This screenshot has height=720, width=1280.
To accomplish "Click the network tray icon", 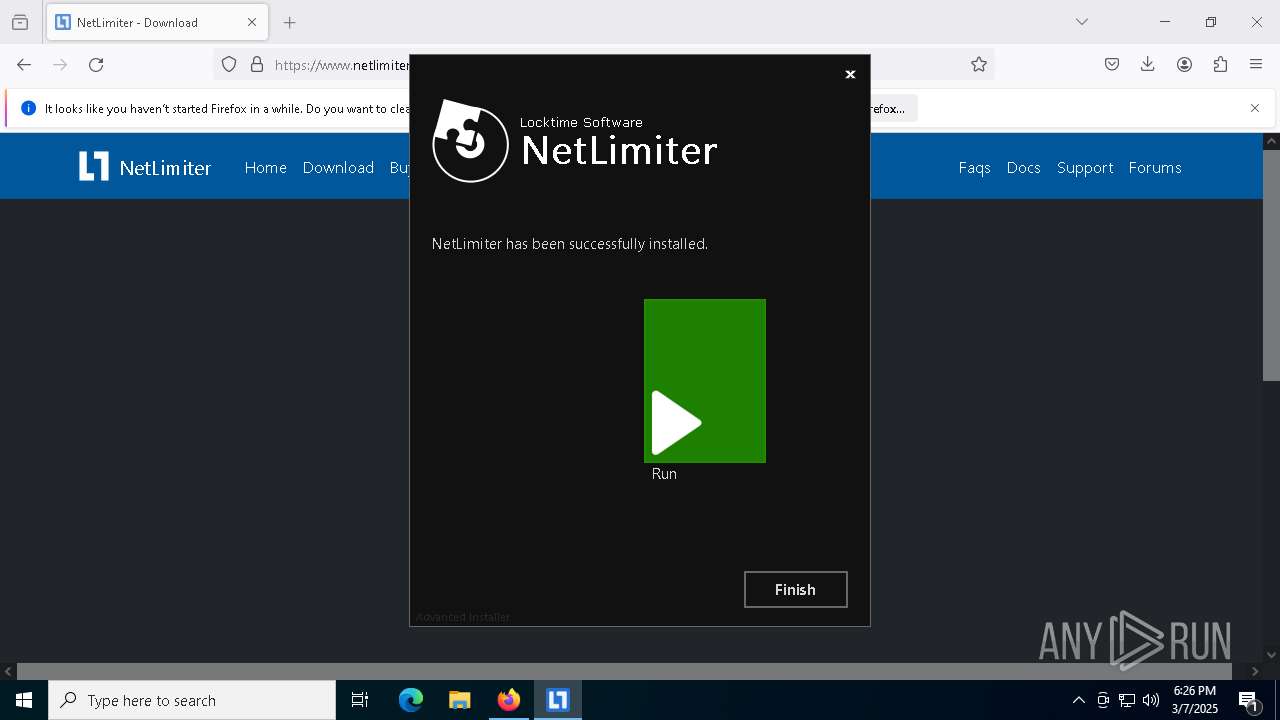I will point(1127,700).
